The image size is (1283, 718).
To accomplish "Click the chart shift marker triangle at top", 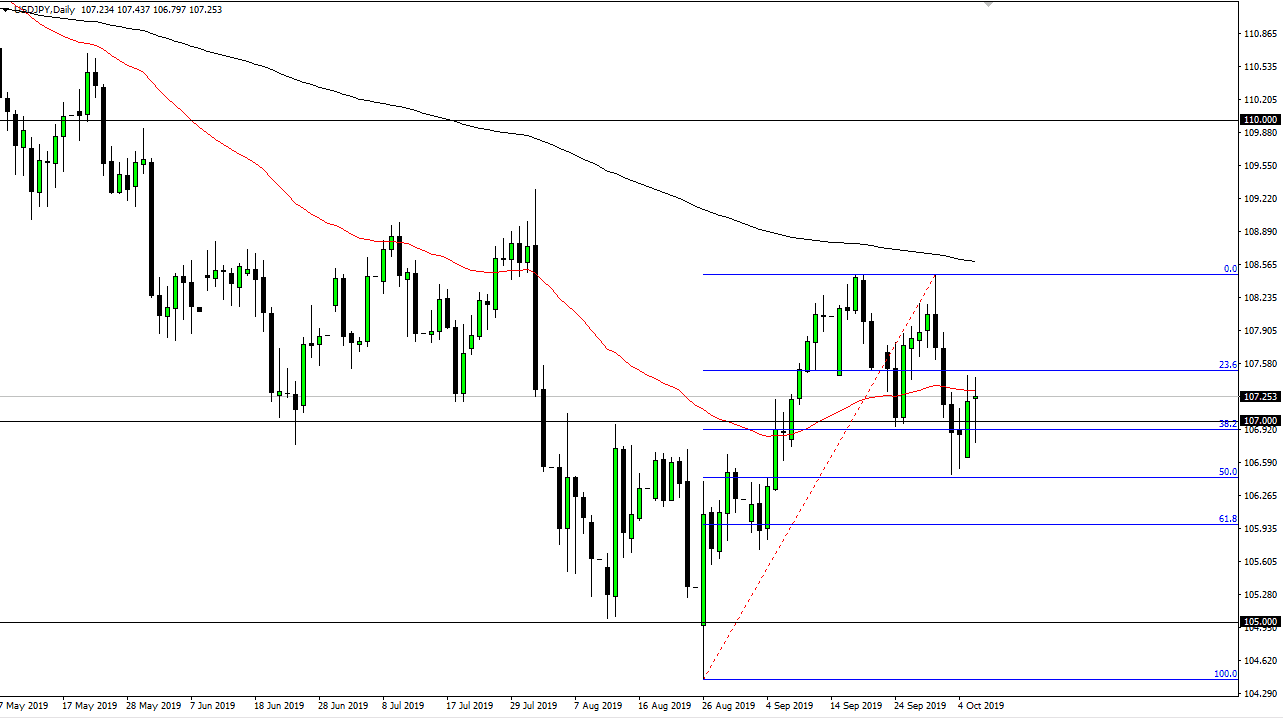I will (x=989, y=4).
